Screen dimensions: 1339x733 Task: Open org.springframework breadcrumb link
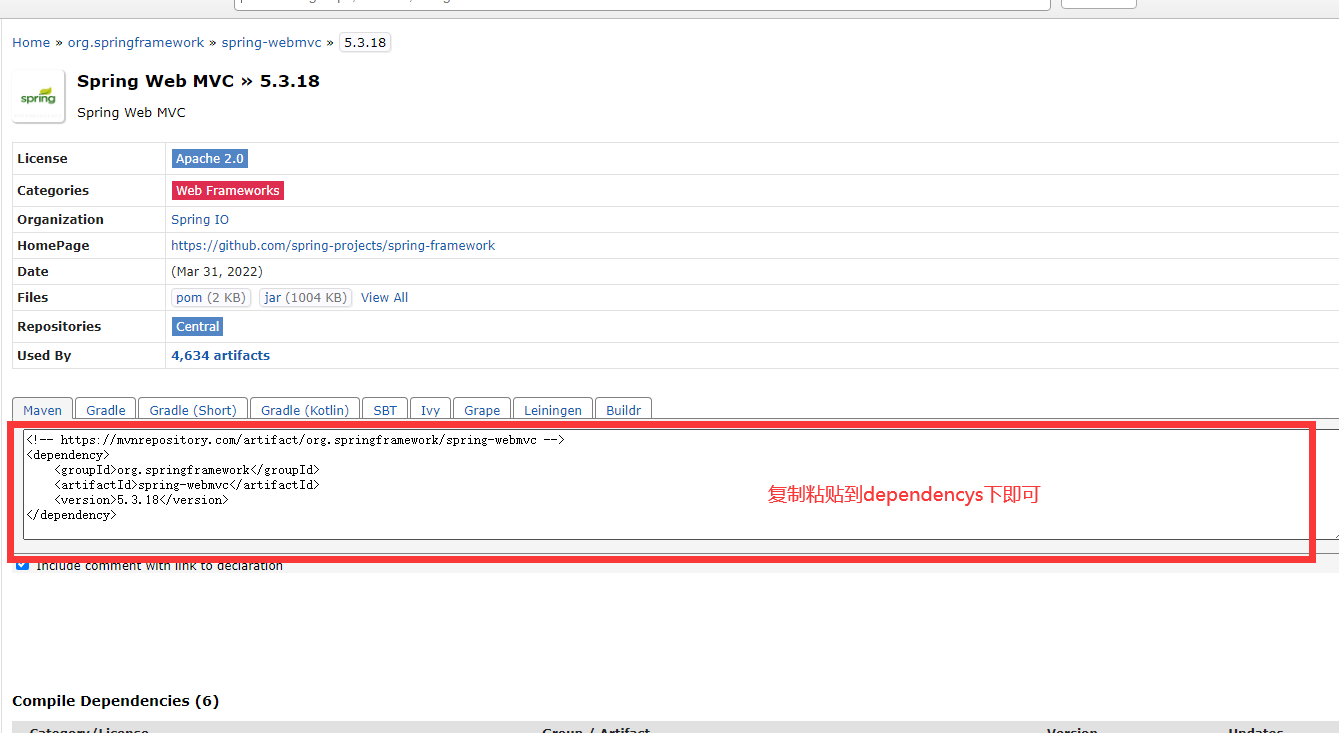pos(135,42)
